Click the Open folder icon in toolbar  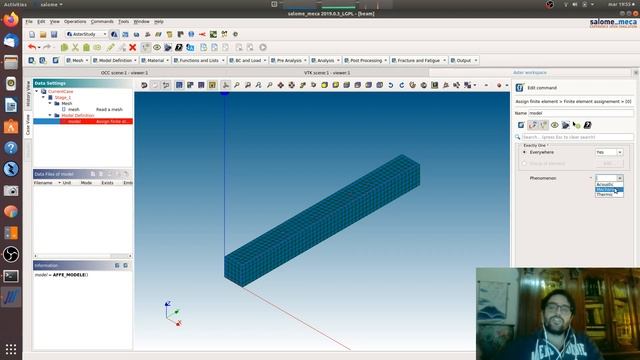(x=43, y=34)
